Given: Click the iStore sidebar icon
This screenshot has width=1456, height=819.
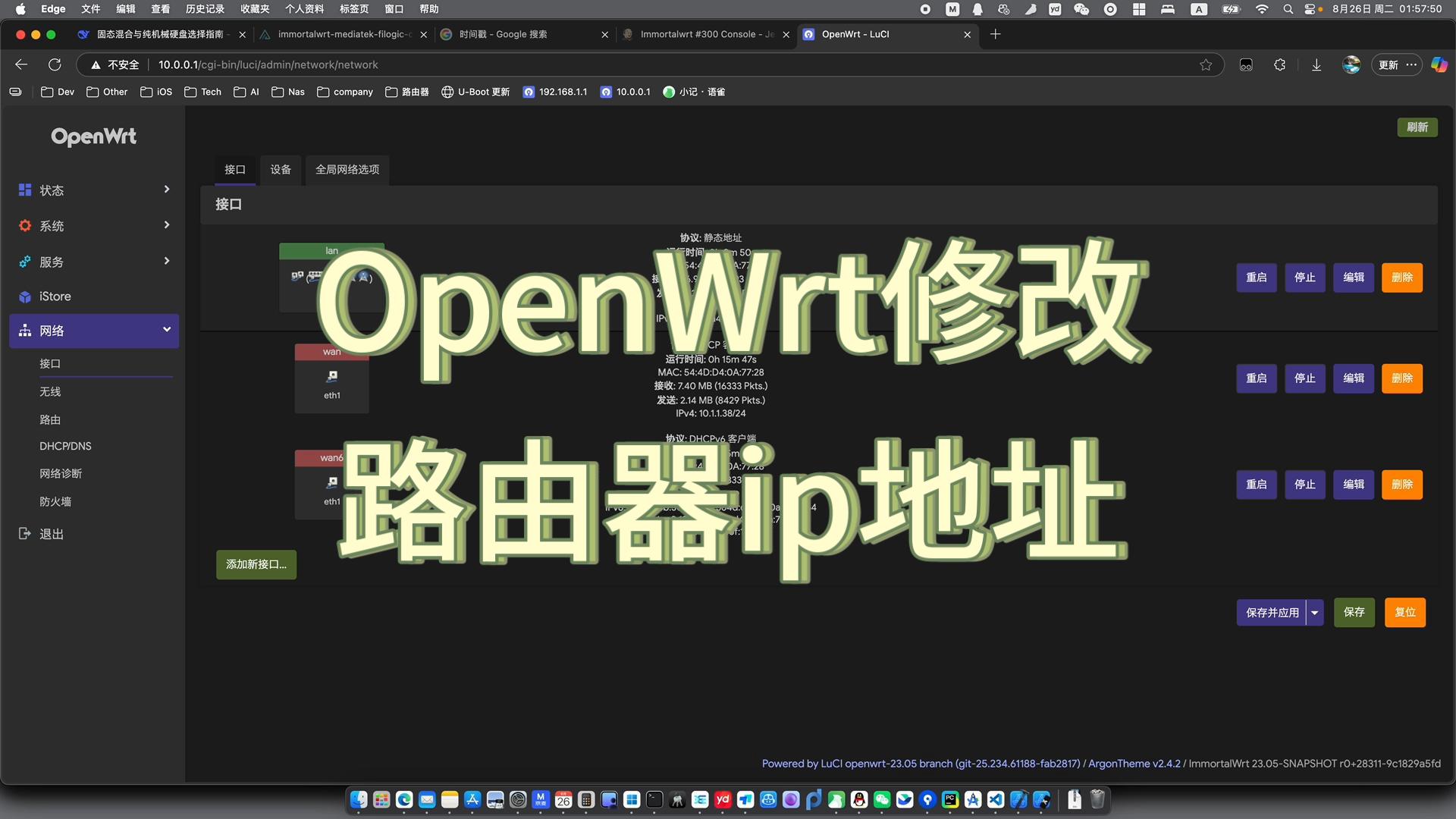Looking at the screenshot, I should pyautogui.click(x=25, y=297).
